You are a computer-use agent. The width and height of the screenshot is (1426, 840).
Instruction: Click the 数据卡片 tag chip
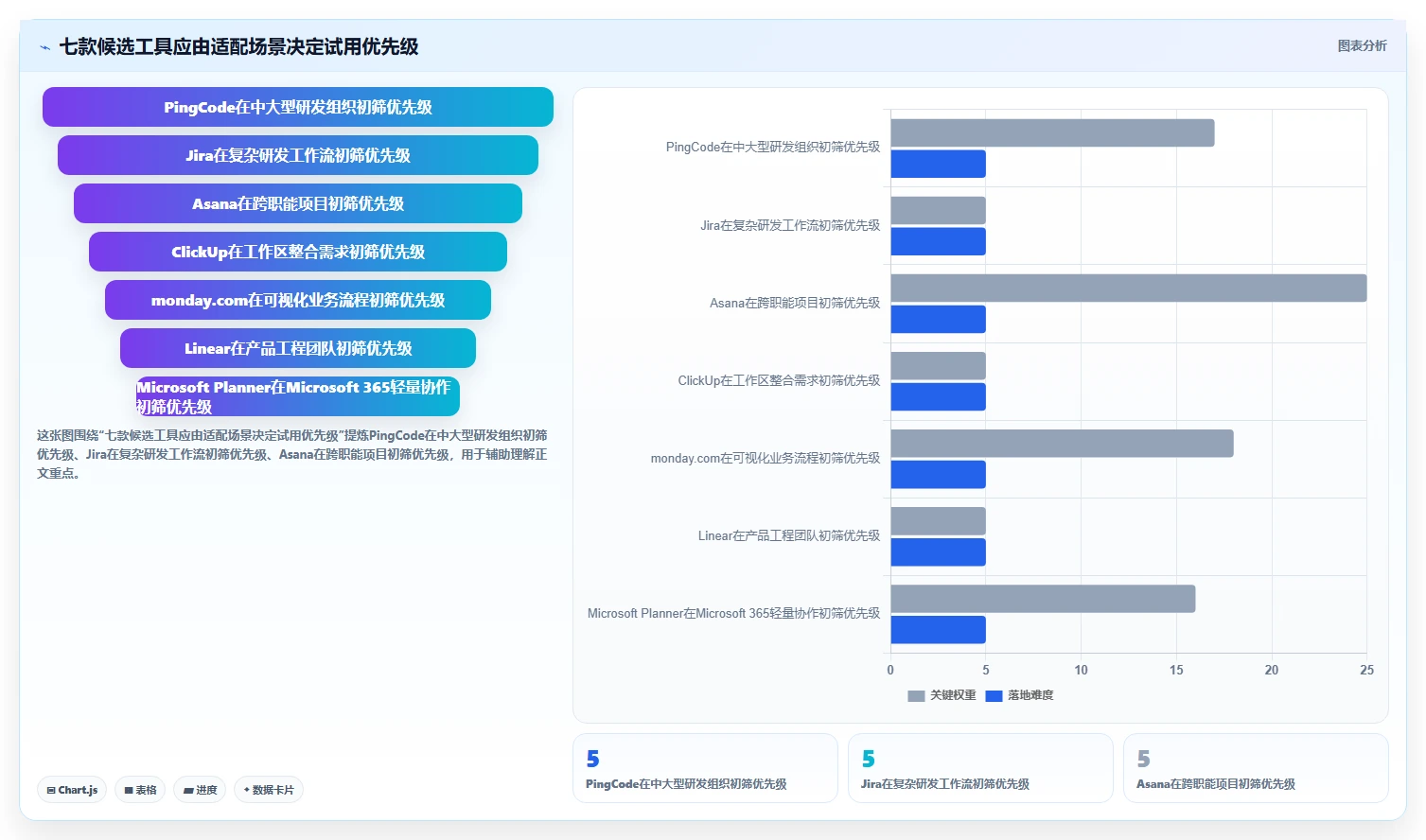pos(269,790)
